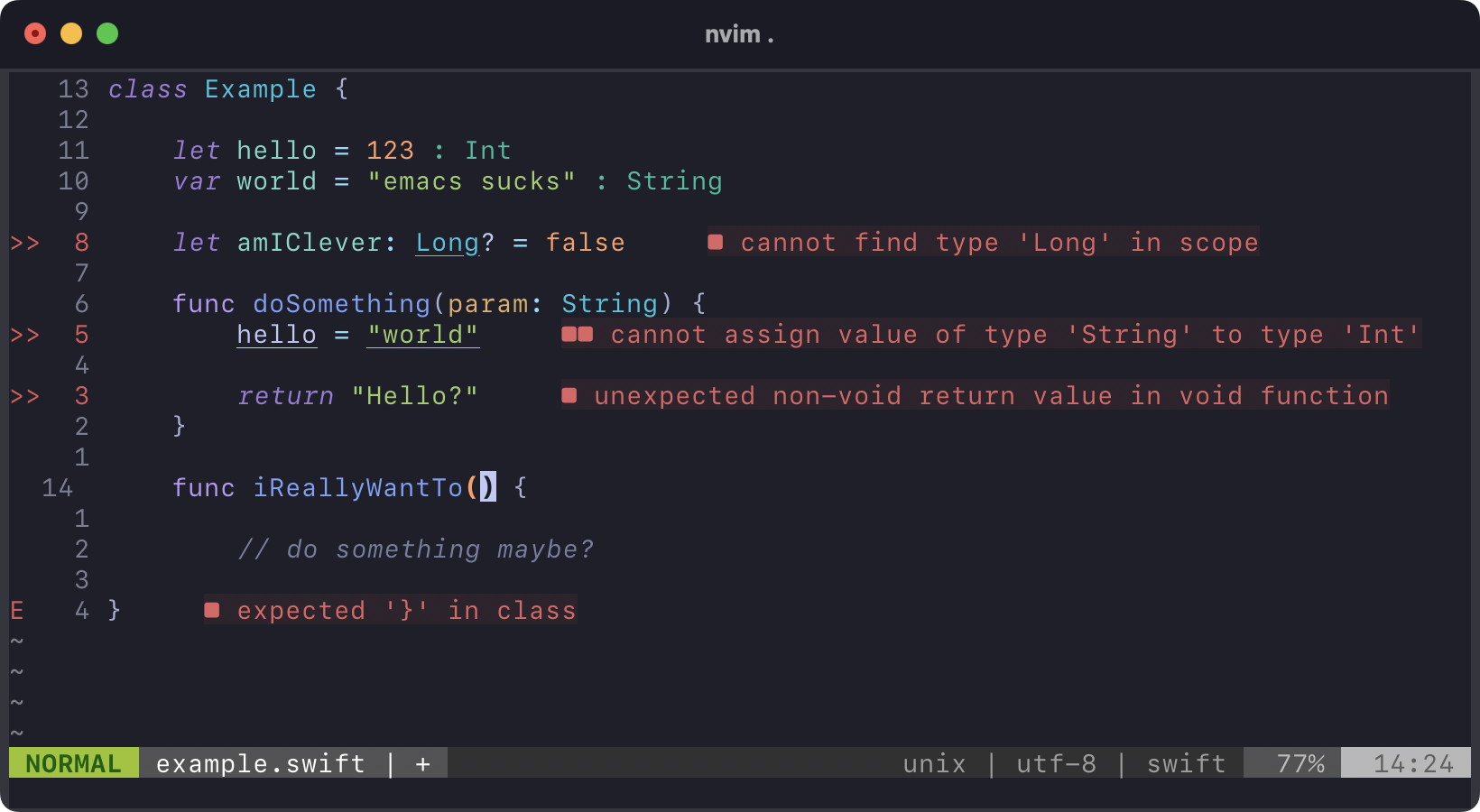Click the error sign on the 'Long' line
This screenshot has width=1480, height=812.
[24, 243]
